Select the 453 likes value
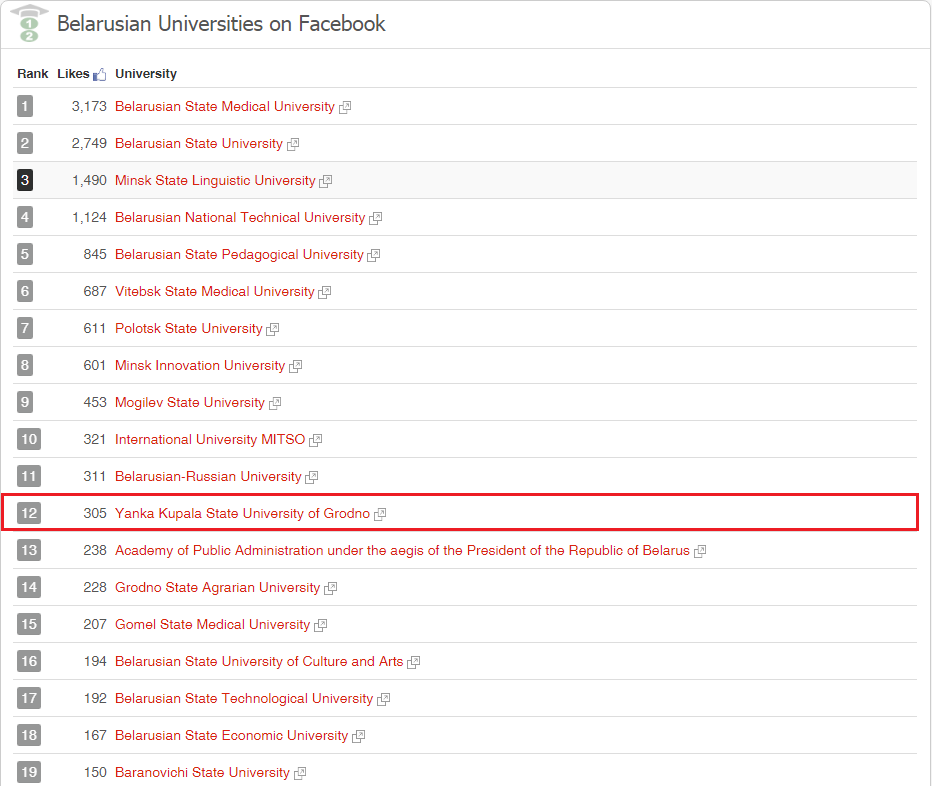 click(x=95, y=402)
